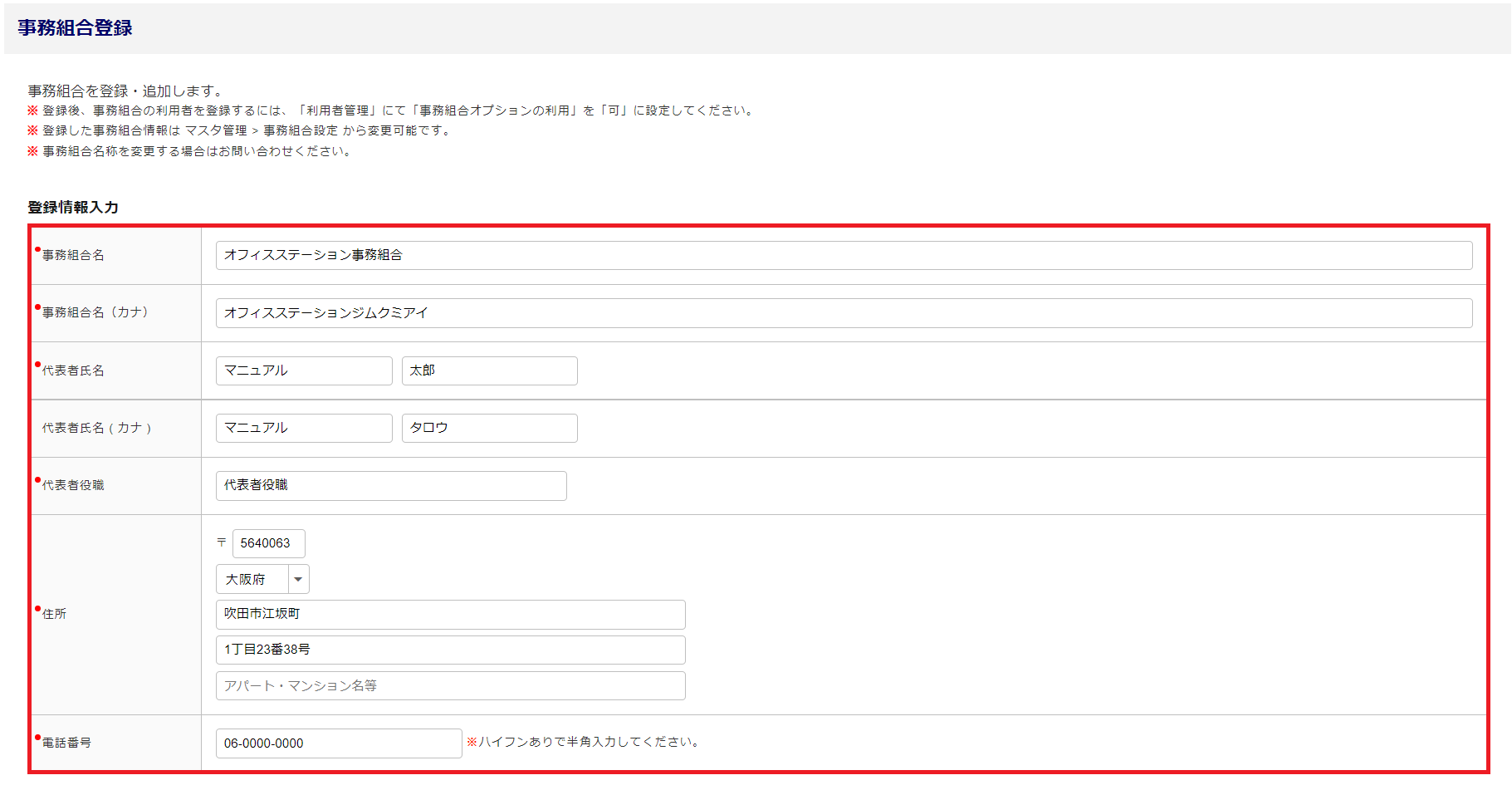1512x785 pixels.
Task: Focus the kana given name field タロウ
Action: pos(489,428)
